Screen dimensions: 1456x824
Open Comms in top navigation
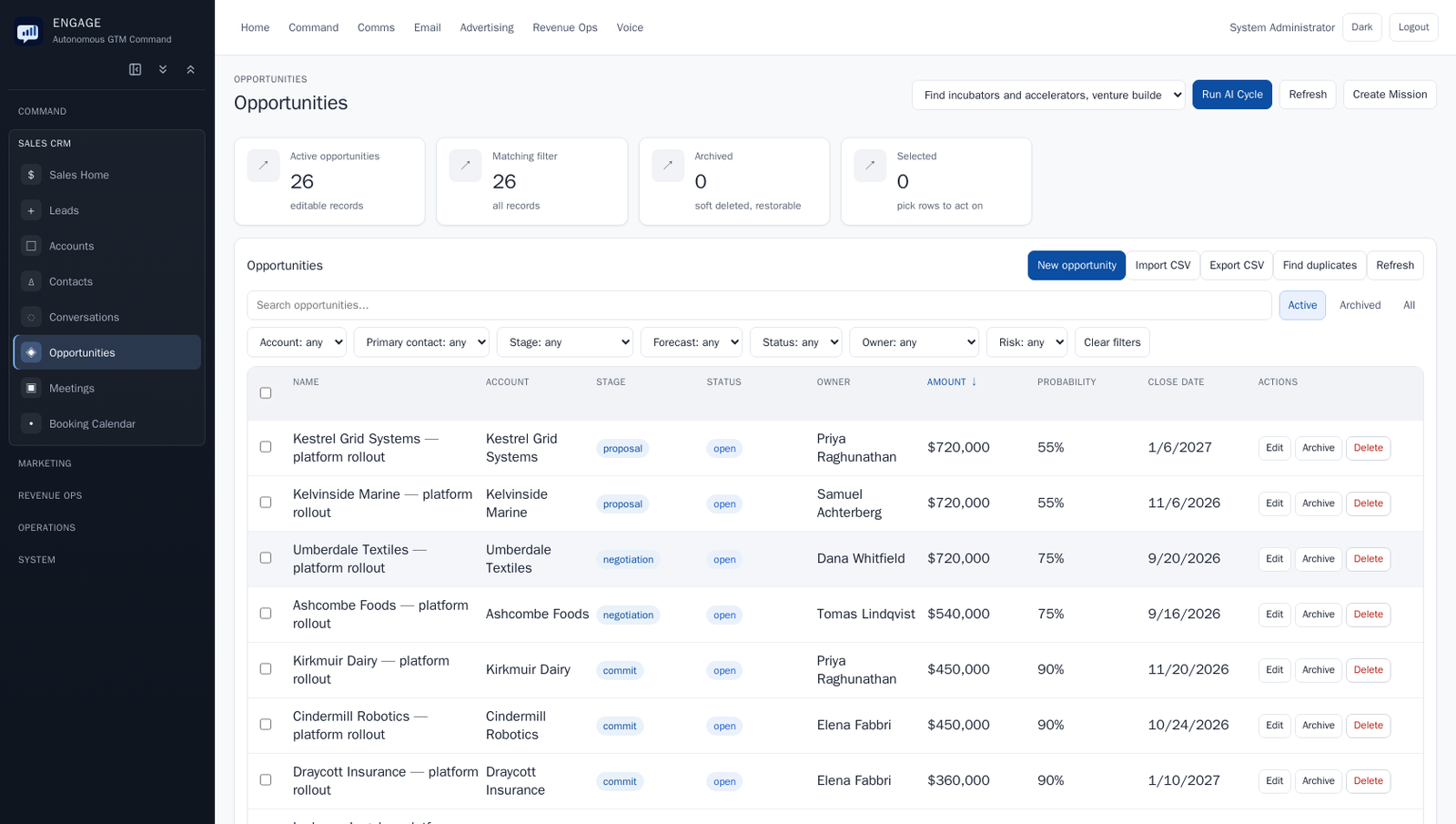[x=376, y=27]
